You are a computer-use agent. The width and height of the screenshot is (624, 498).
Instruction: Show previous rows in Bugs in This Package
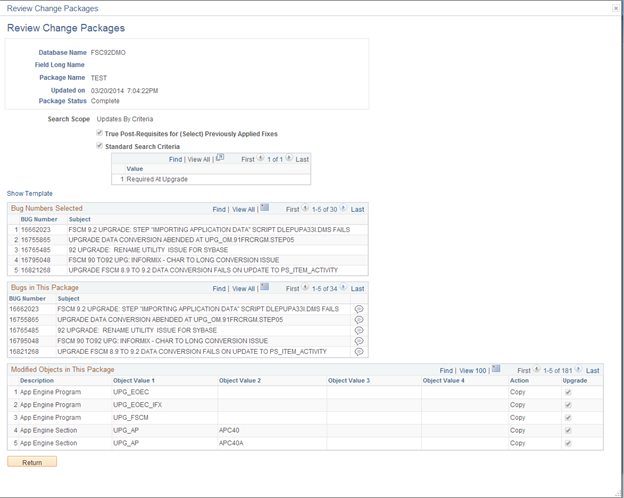click(x=305, y=287)
